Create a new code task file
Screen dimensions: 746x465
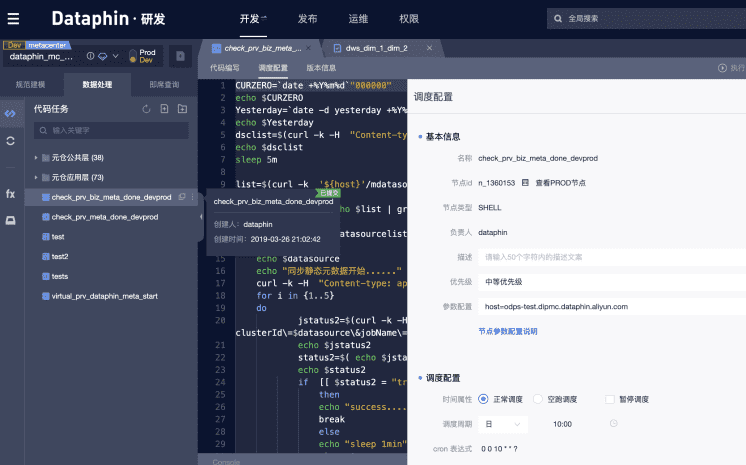click(164, 109)
